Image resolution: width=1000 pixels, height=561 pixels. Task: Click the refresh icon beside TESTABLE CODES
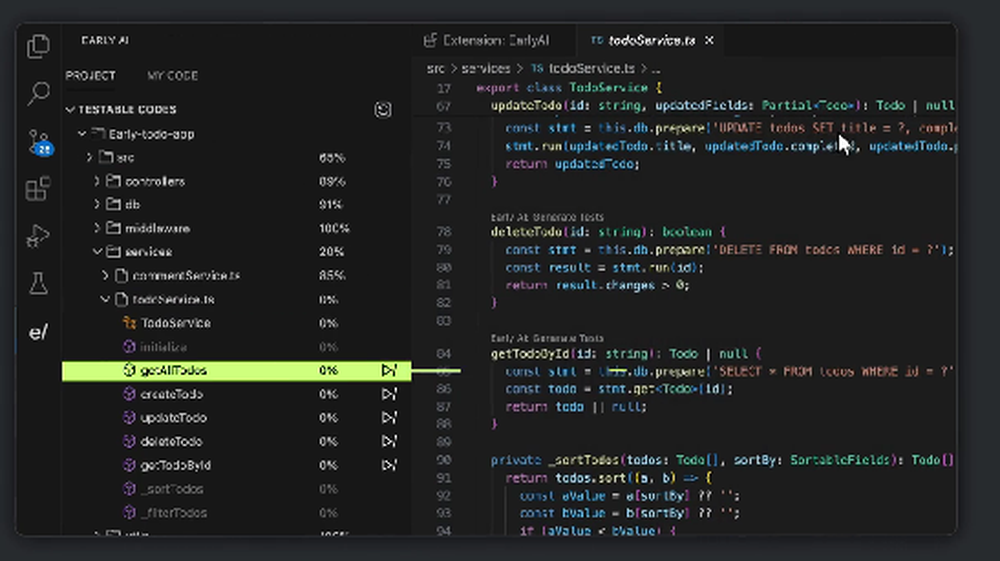click(383, 110)
